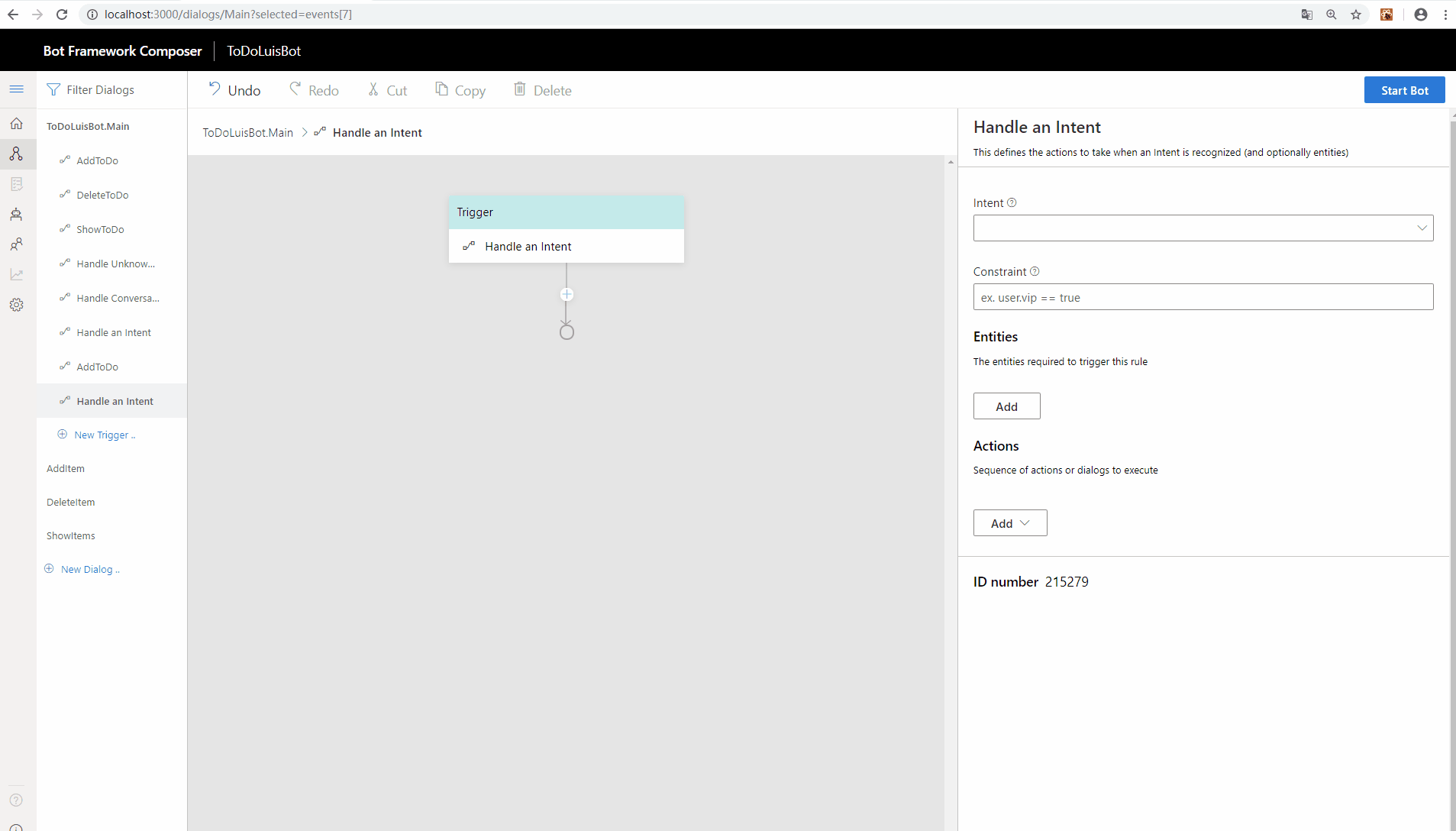Click the browser back arrow
The height and width of the screenshot is (831, 1456).
[x=13, y=15]
